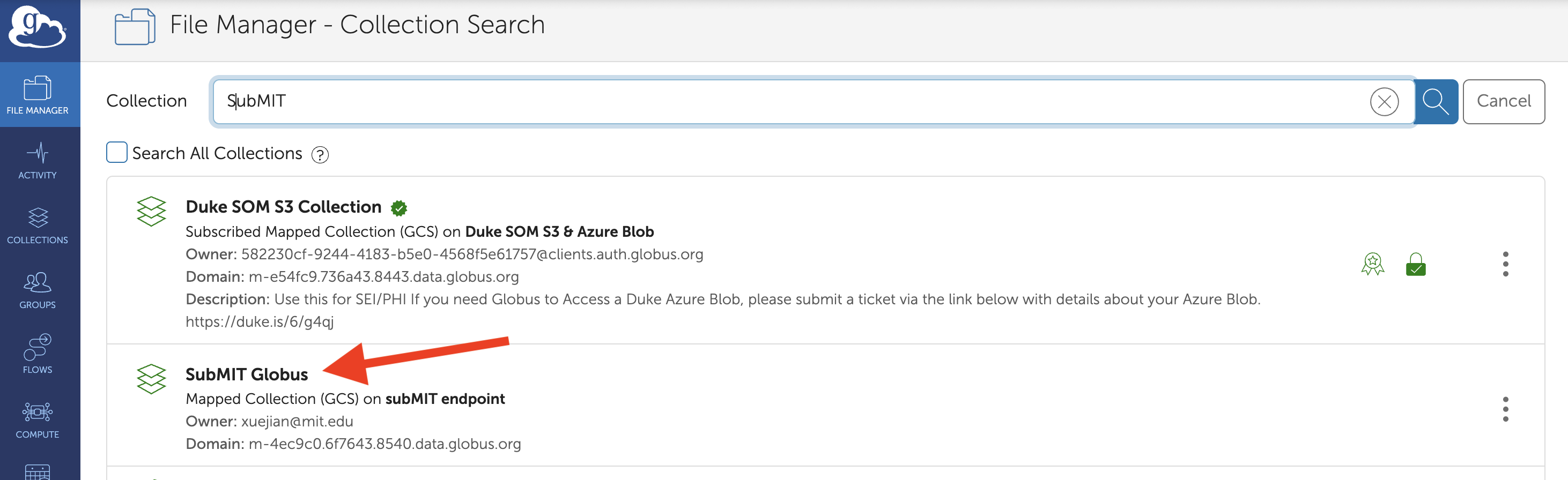The width and height of the screenshot is (1568, 480).
Task: Open the File Manager sidebar section
Action: coord(37,95)
